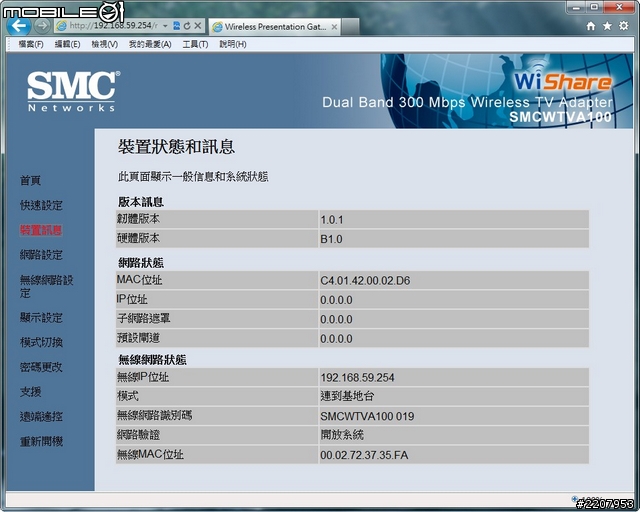Open the 檢視(V) menu
Screen dimensions: 640x512
point(104,44)
